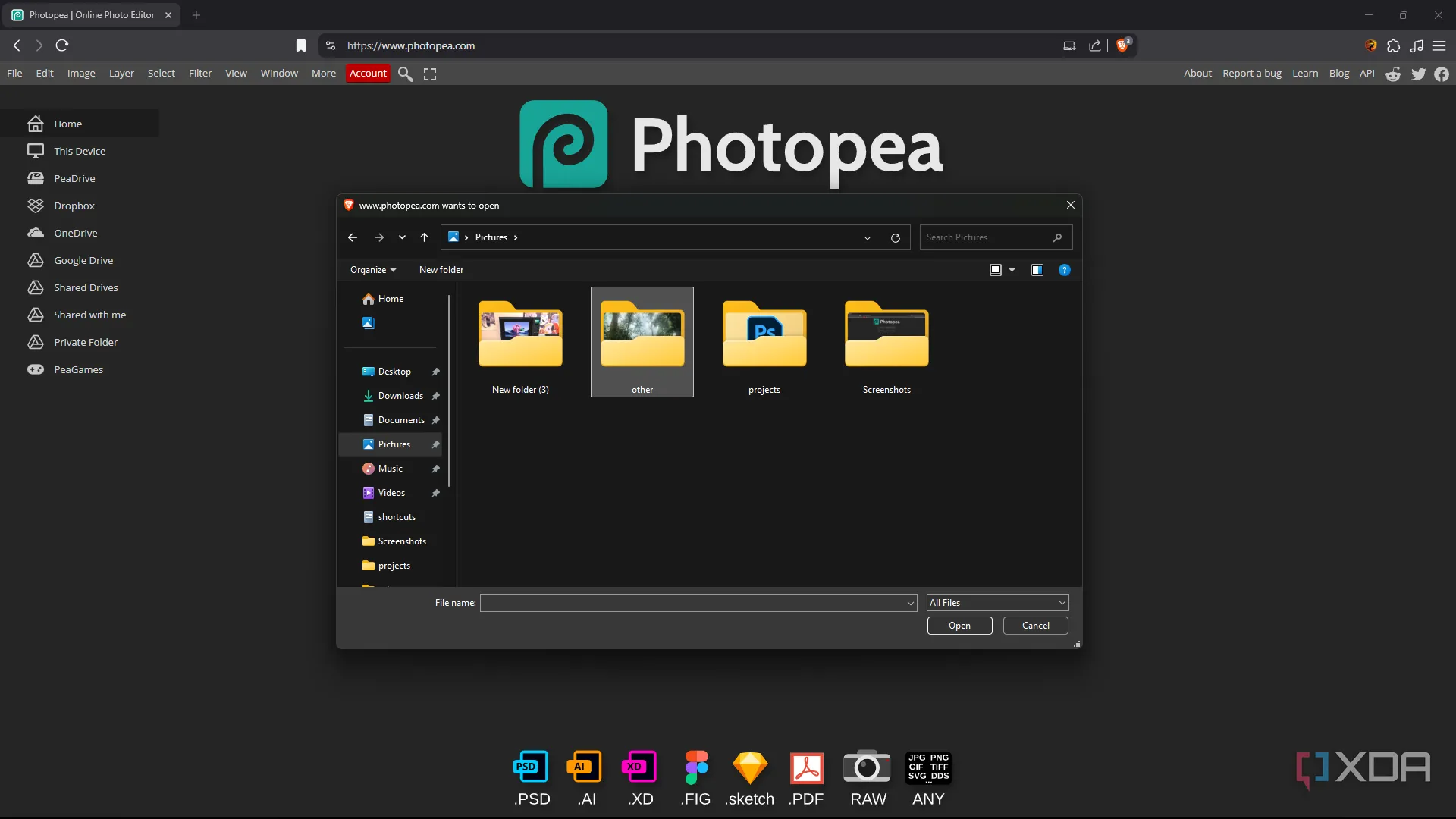Open the Blog link
Screen dimensions: 1456x819
point(1339,73)
